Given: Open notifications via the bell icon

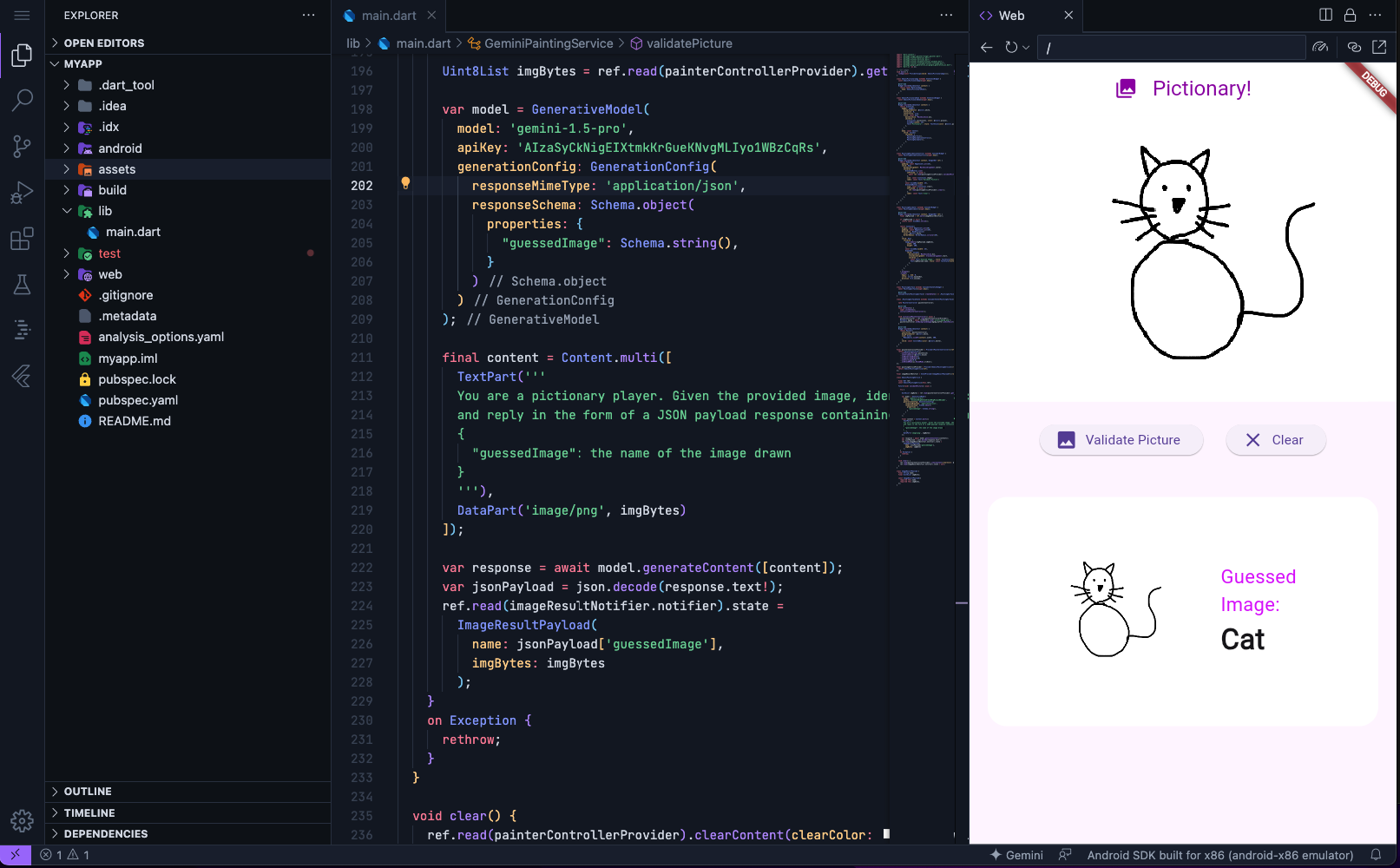Looking at the screenshot, I should pyautogui.click(x=1377, y=855).
